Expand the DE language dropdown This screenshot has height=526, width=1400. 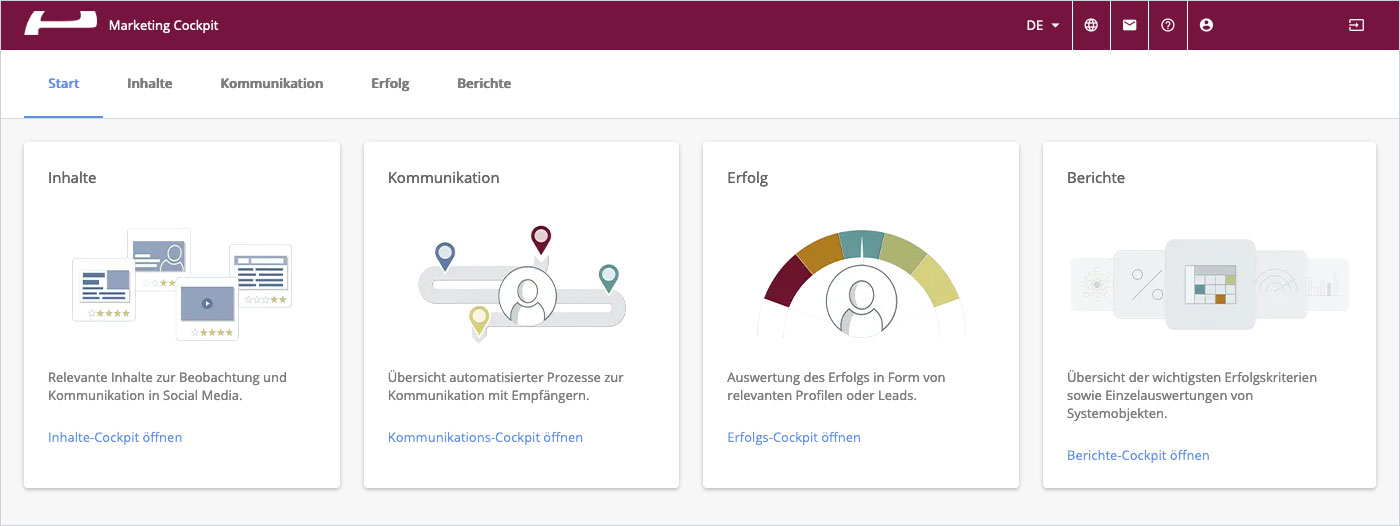coord(1042,25)
